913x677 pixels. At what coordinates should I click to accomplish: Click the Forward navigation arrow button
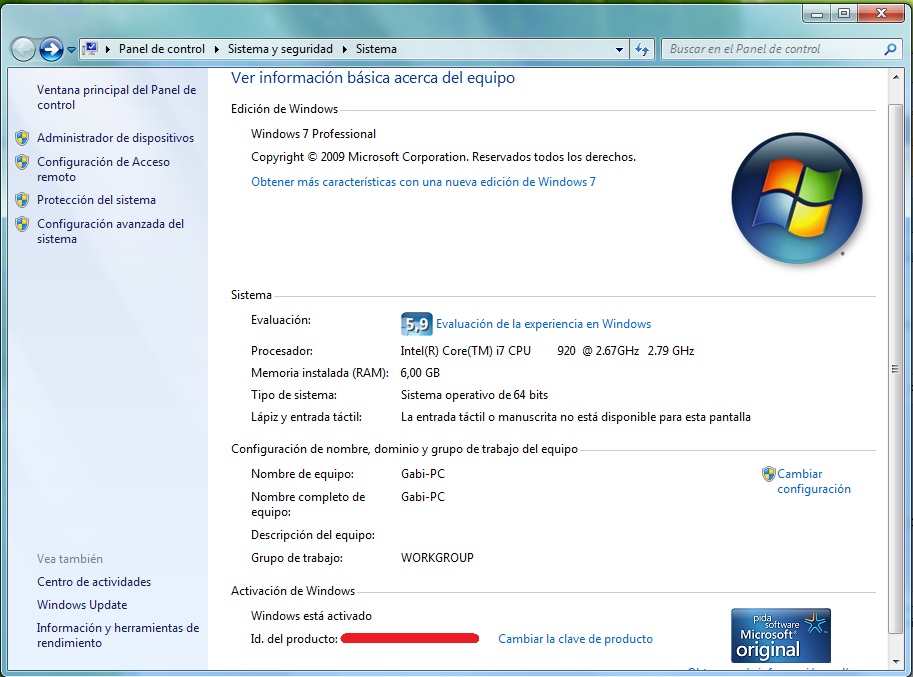[51, 49]
